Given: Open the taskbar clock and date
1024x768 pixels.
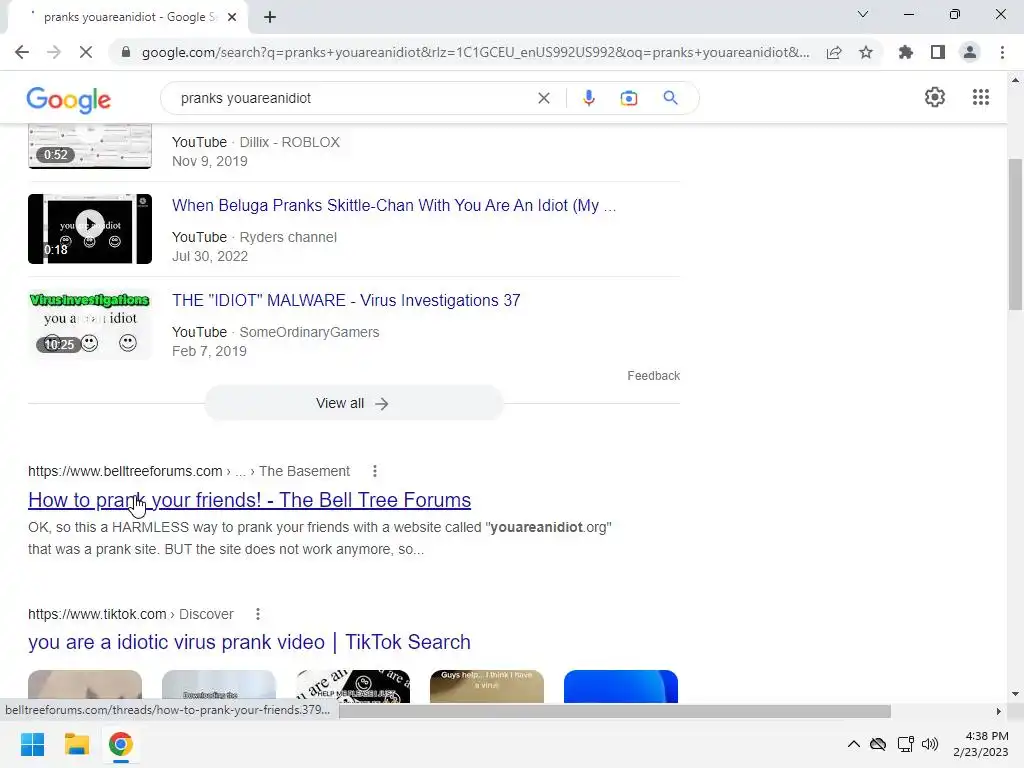Looking at the screenshot, I should (981, 744).
